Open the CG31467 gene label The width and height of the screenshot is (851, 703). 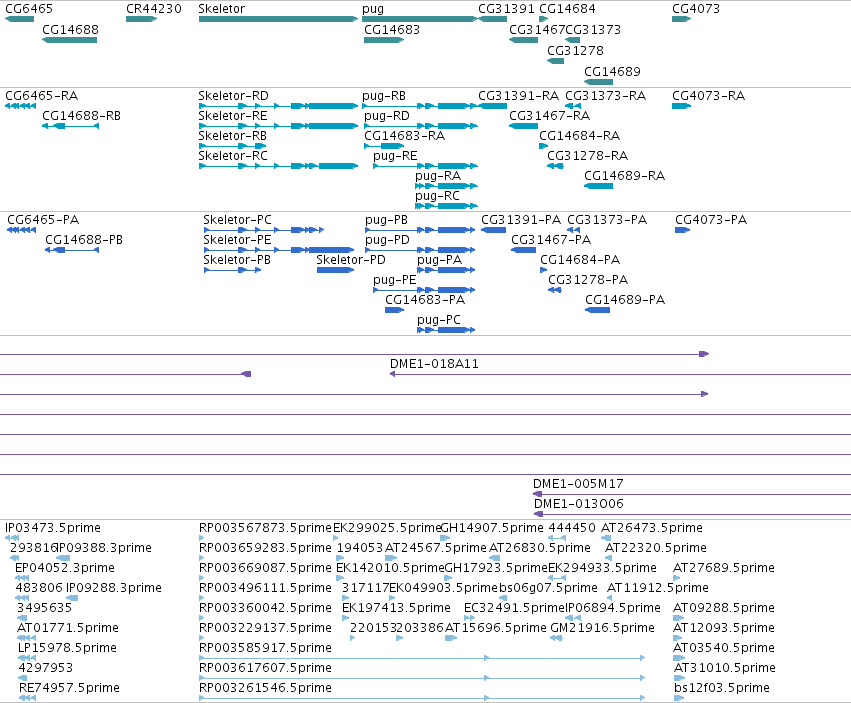(537, 29)
